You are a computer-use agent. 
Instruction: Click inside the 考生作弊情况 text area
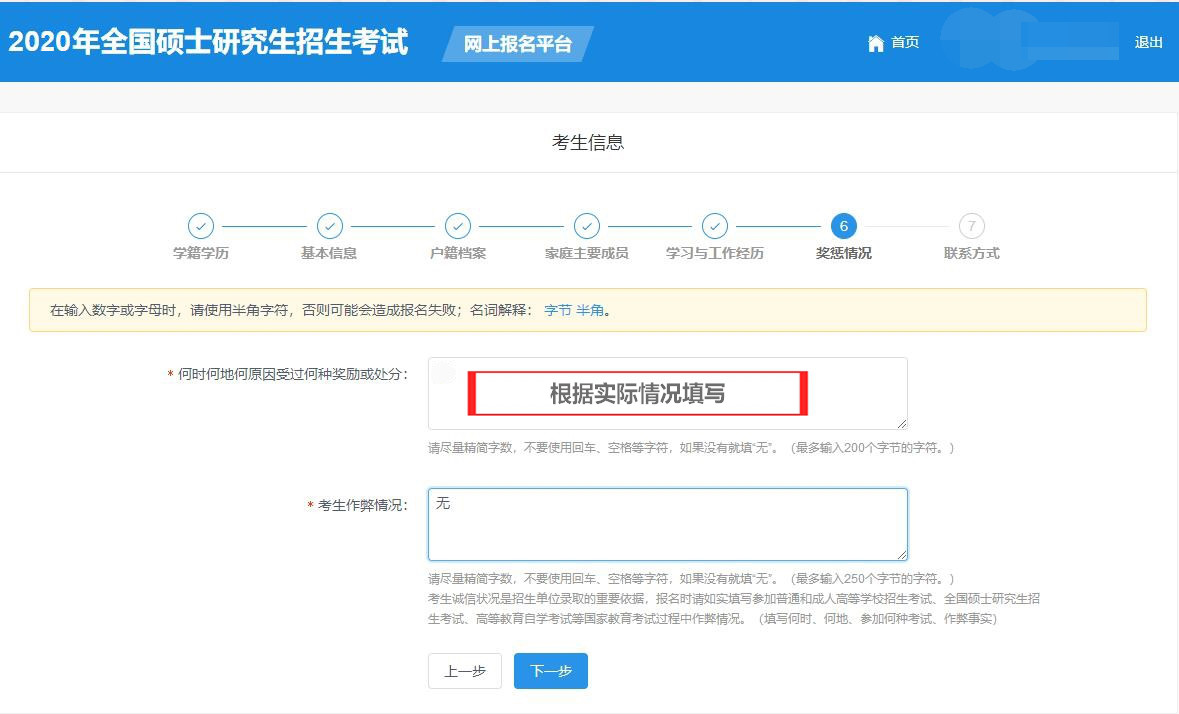click(667, 523)
